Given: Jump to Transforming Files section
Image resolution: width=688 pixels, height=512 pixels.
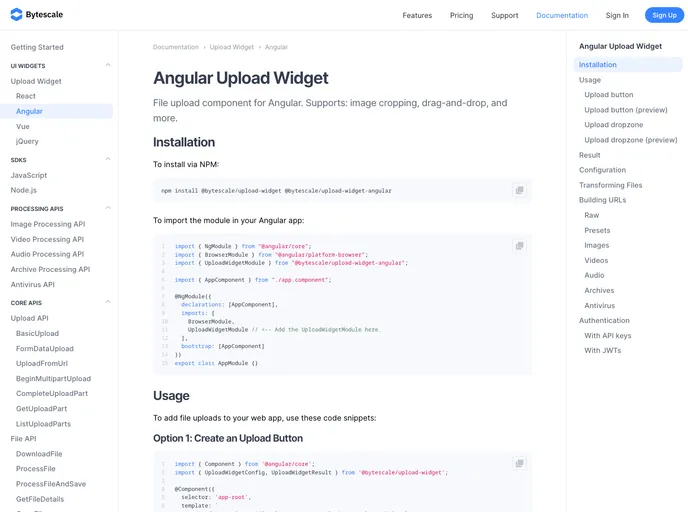Looking at the screenshot, I should (610, 185).
